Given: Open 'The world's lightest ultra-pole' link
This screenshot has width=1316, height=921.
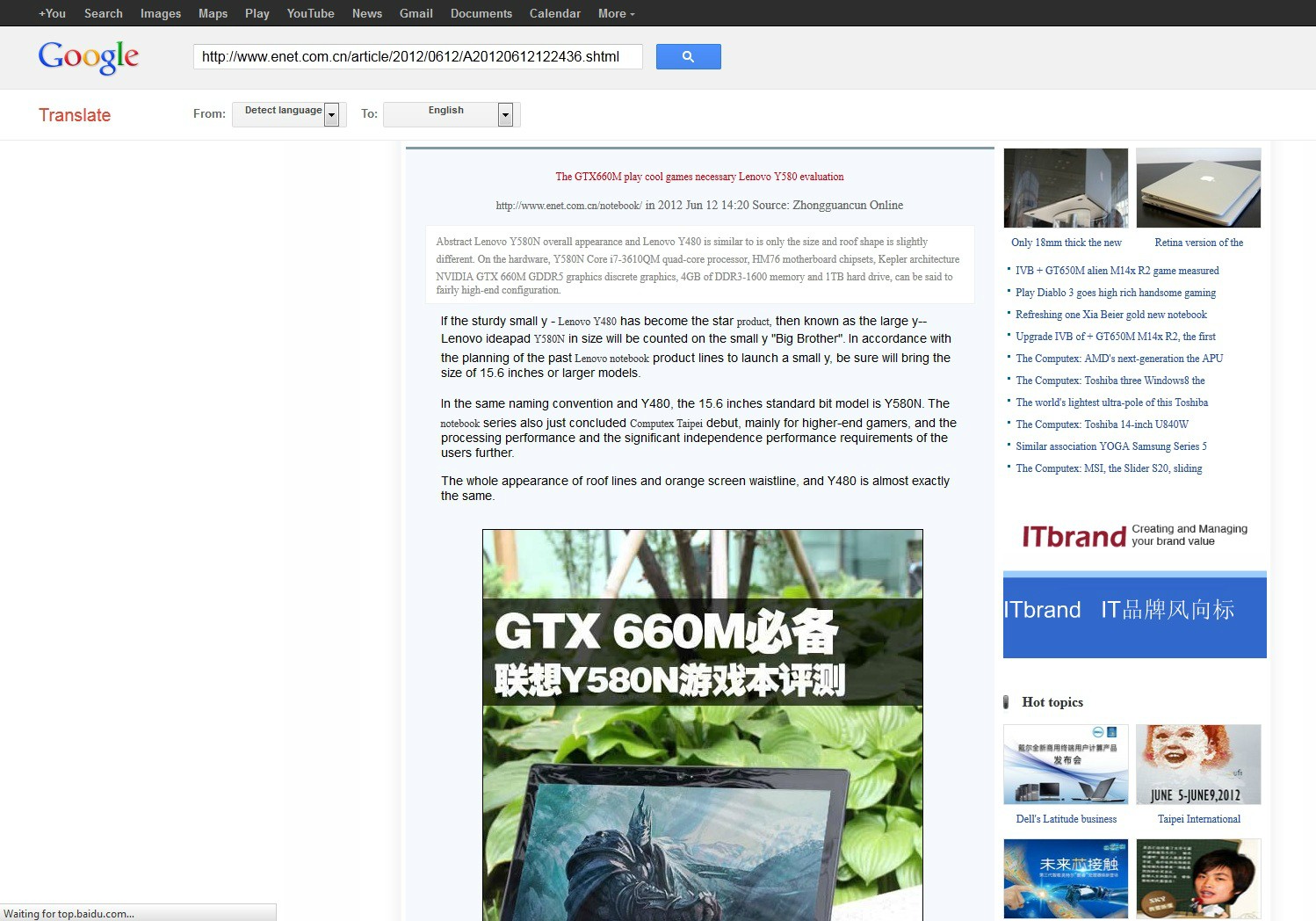Looking at the screenshot, I should tap(1112, 402).
